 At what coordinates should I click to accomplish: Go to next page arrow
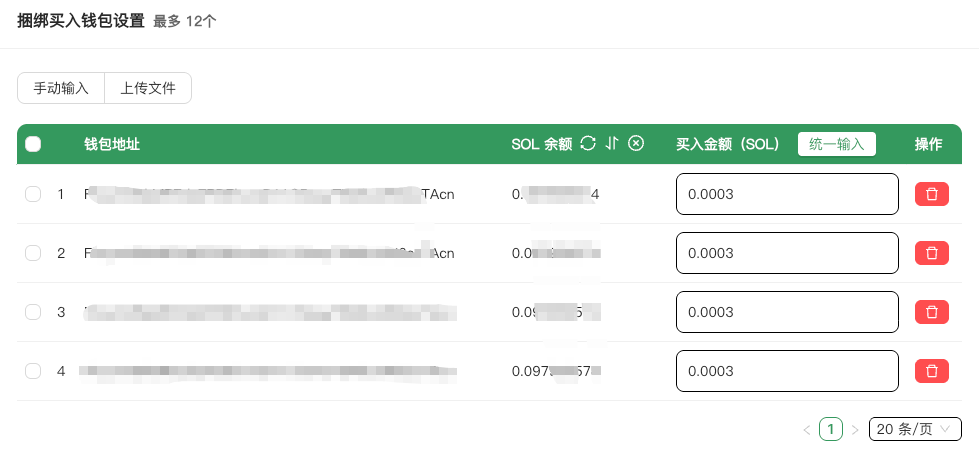tap(854, 430)
